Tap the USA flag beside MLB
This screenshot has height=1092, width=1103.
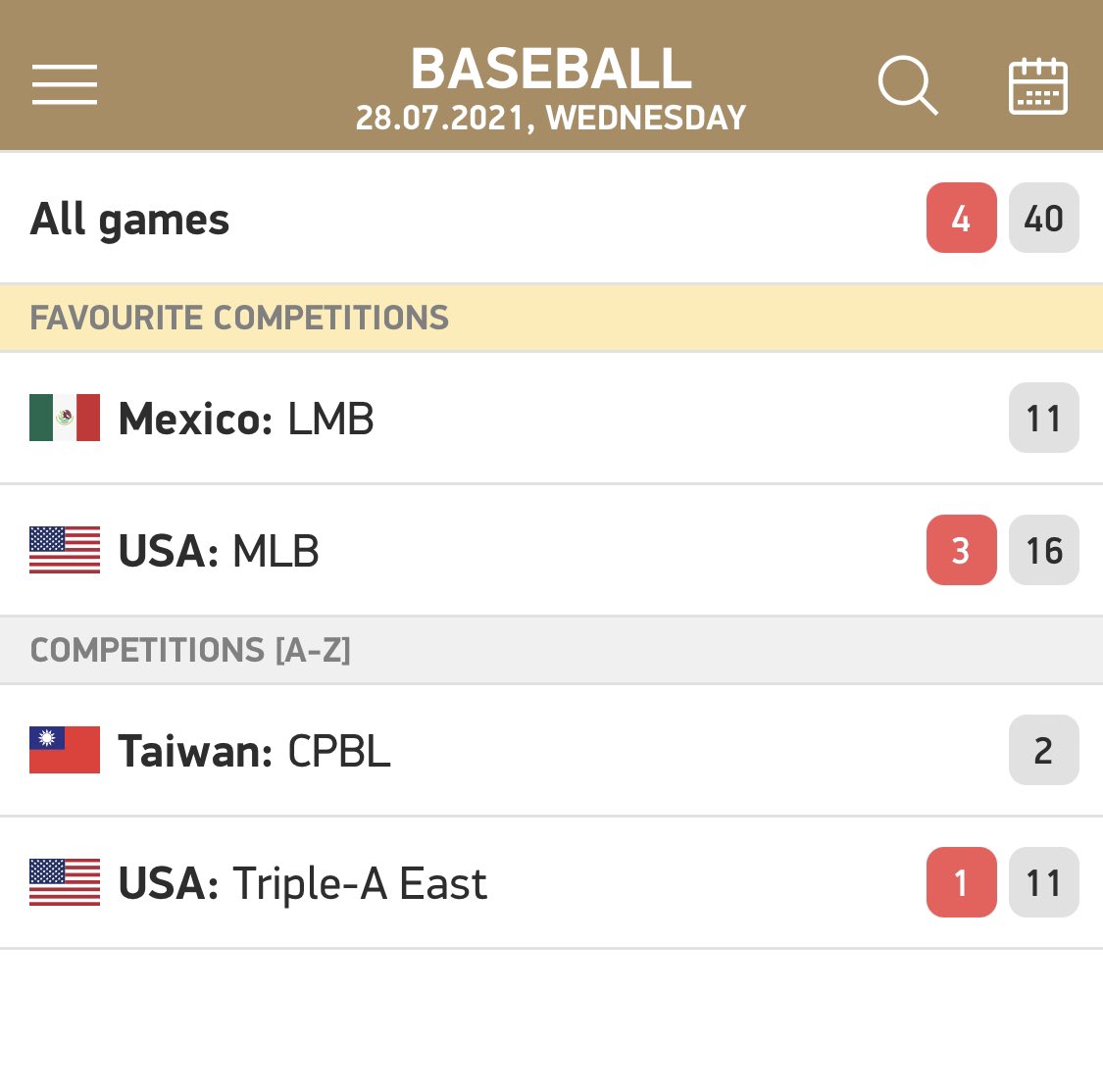(65, 551)
